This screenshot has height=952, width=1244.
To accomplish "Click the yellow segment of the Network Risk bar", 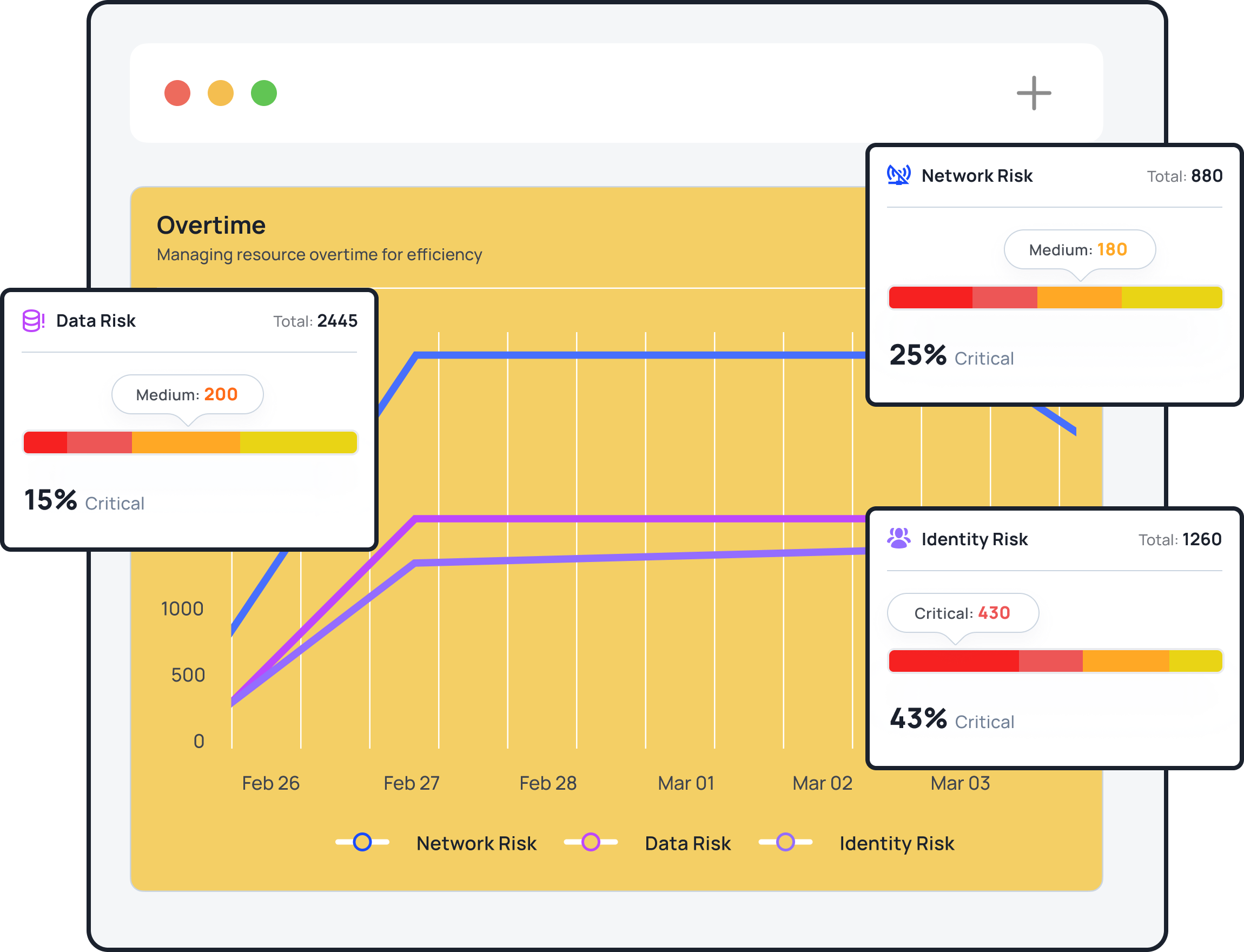I will [x=1171, y=297].
